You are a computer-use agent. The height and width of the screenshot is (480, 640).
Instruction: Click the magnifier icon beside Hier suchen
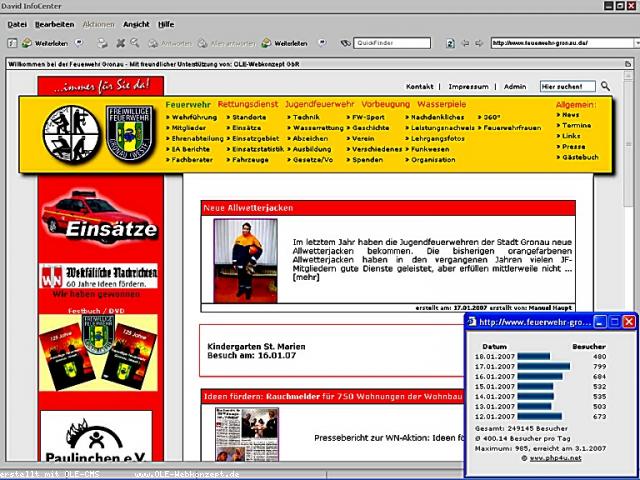point(605,87)
